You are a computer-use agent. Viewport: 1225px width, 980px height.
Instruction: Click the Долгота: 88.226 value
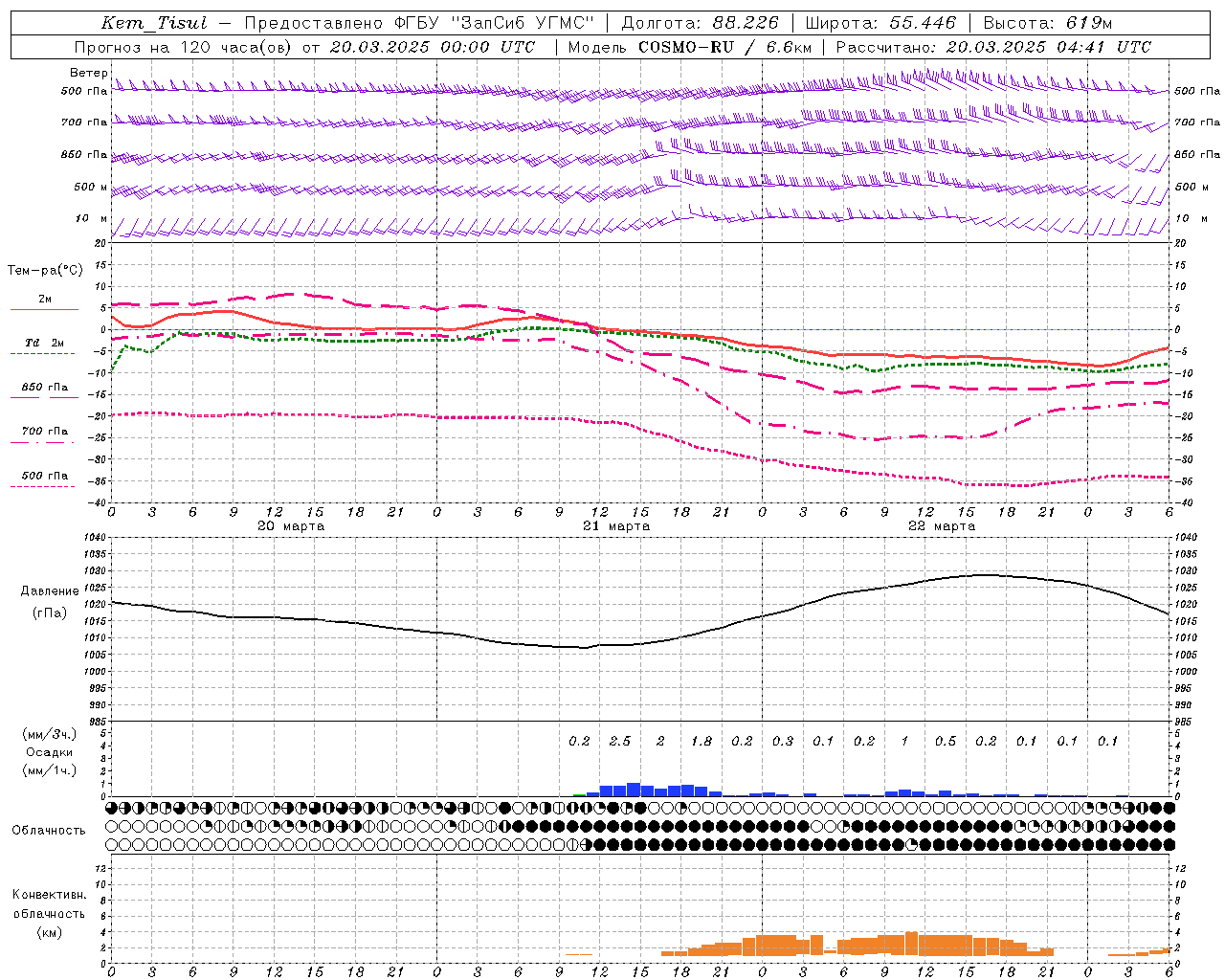pos(700,23)
